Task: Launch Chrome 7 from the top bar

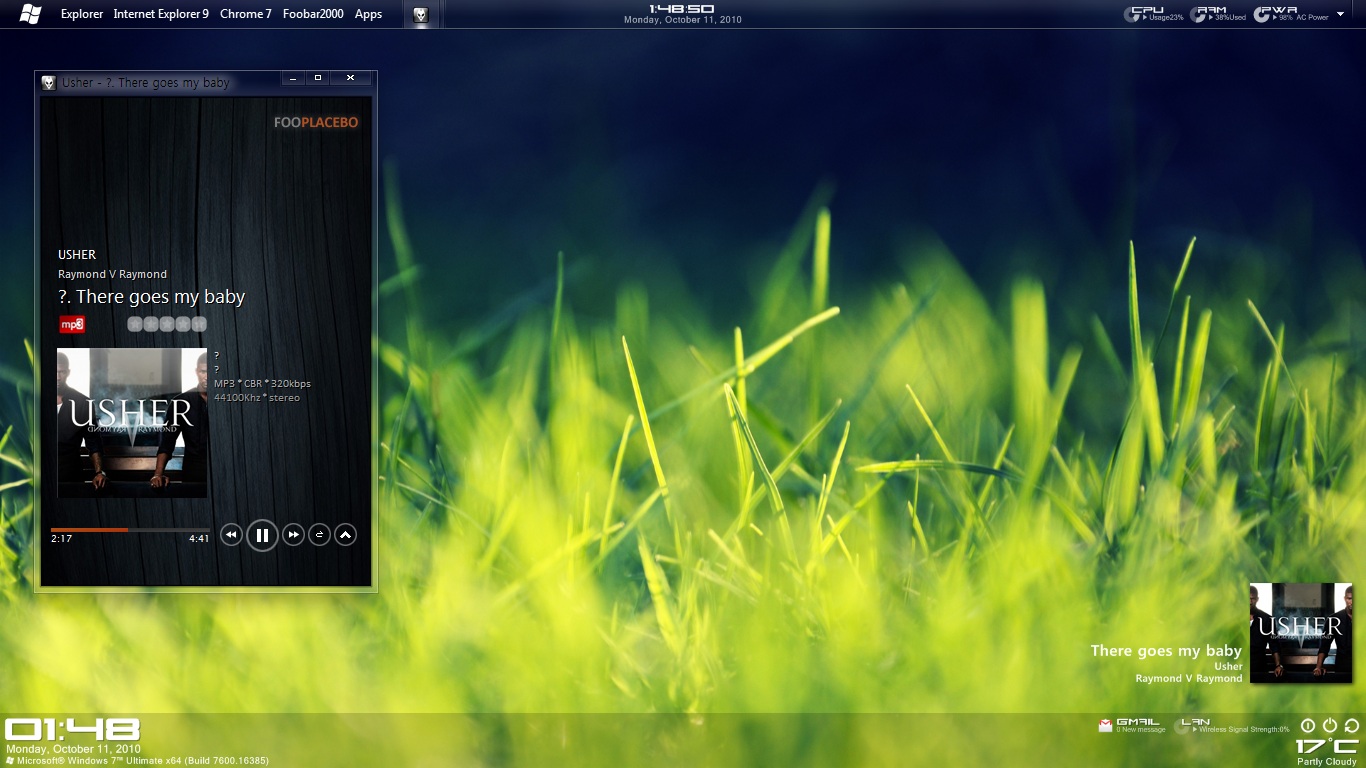Action: point(246,14)
